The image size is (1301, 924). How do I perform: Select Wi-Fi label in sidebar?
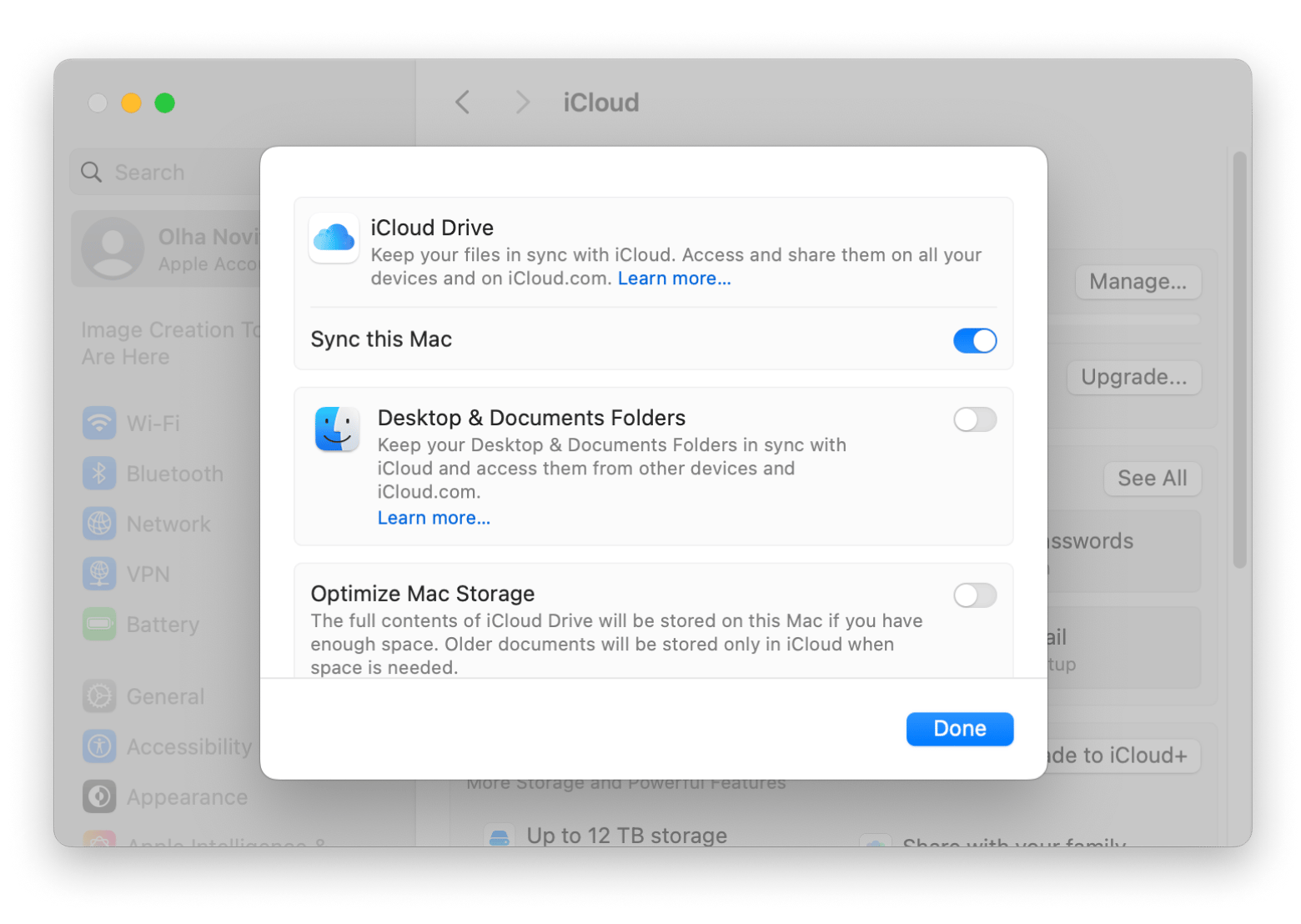coord(153,424)
